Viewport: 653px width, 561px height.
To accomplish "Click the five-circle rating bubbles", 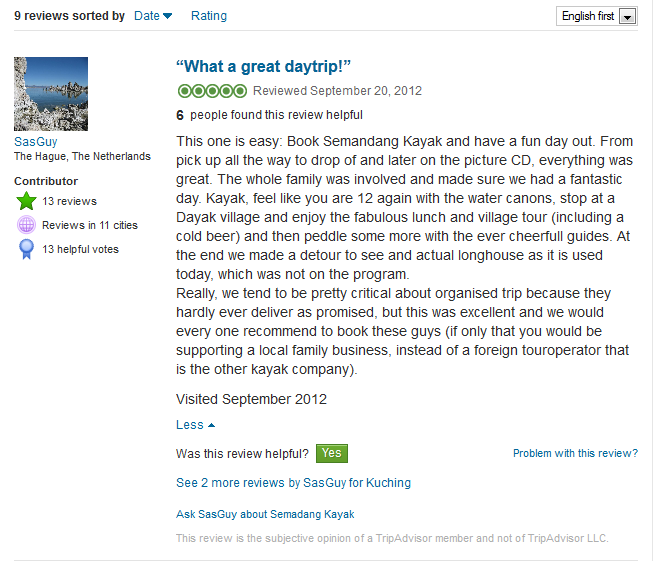I will click(212, 91).
